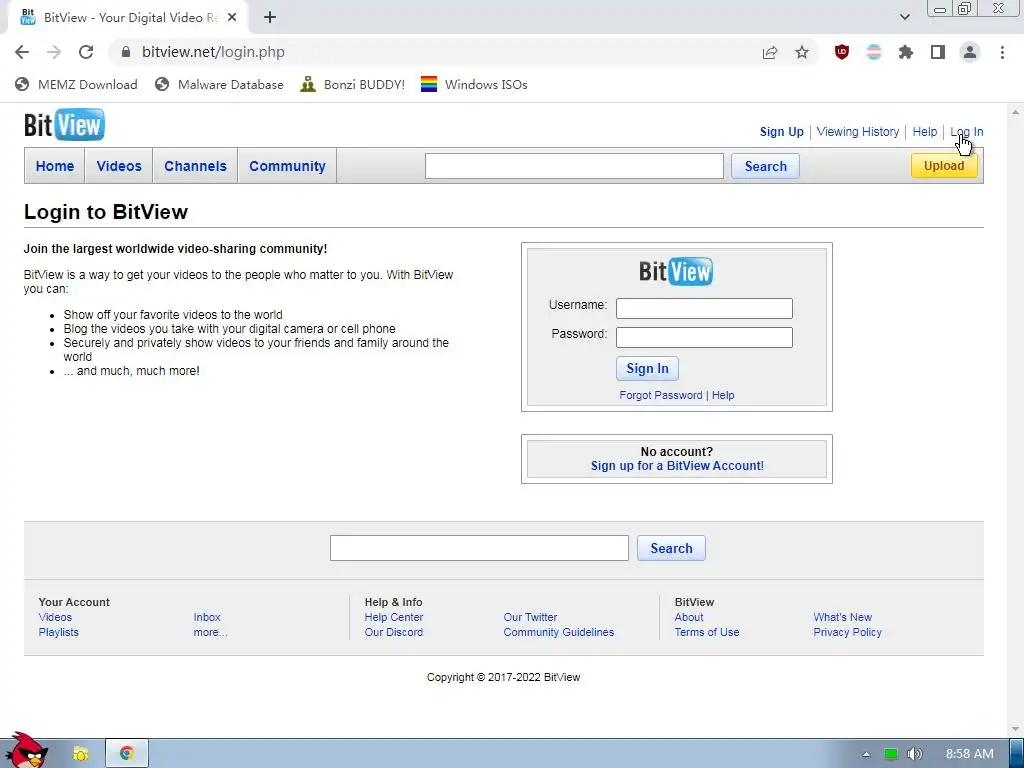Click Sign up for a BitView Account!

tap(677, 466)
